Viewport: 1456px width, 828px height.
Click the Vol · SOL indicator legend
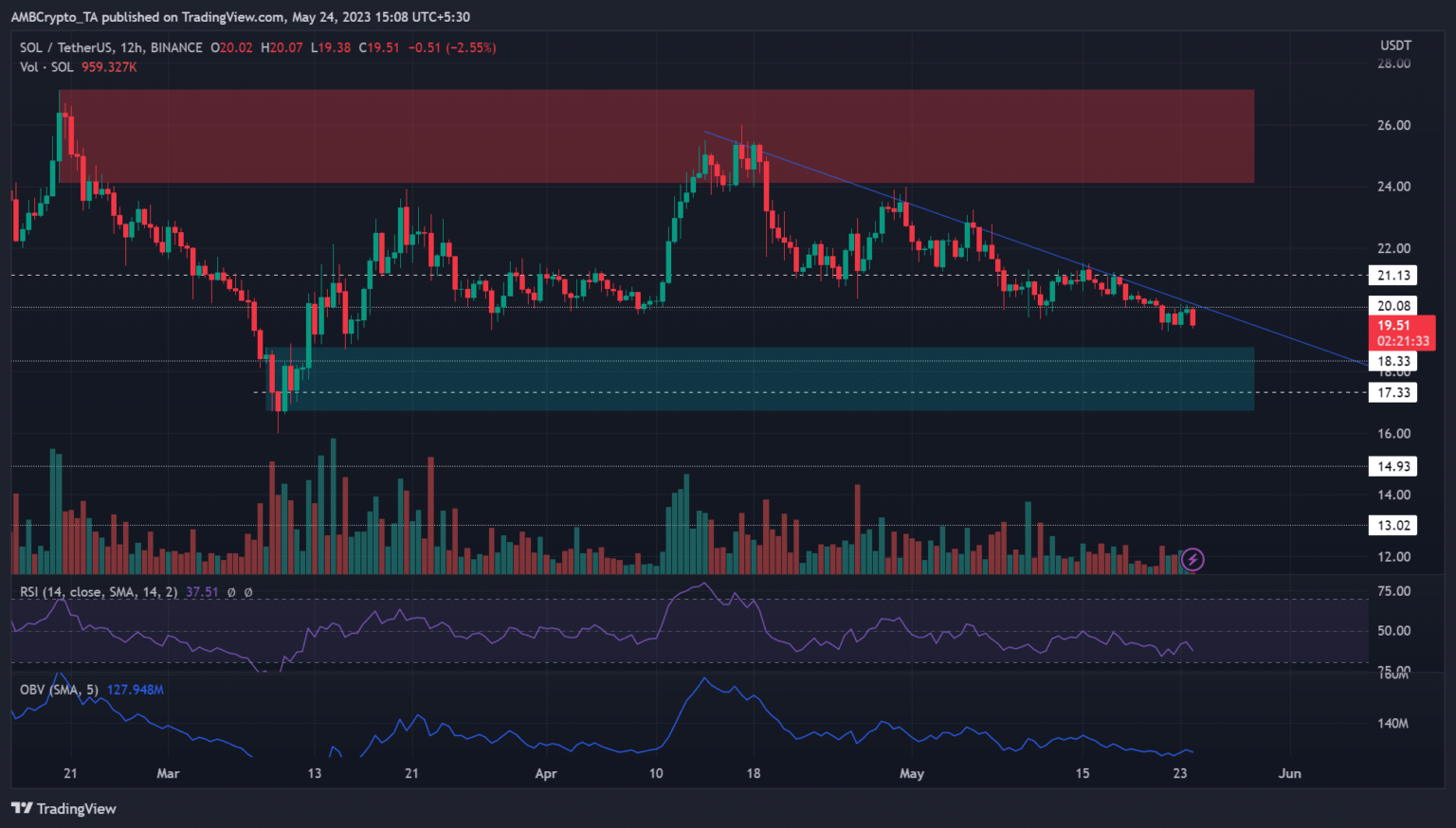point(46,67)
